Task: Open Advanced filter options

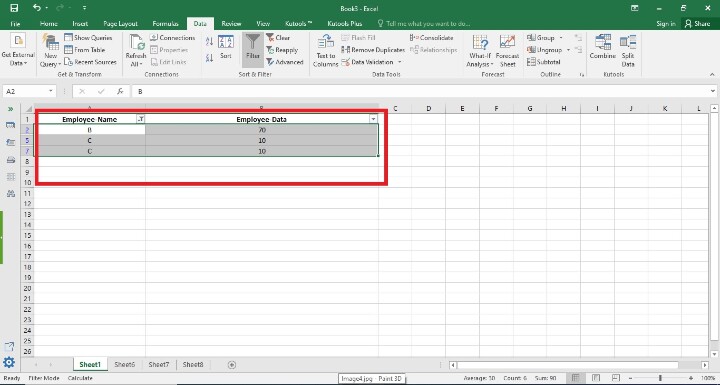Action: pos(285,62)
